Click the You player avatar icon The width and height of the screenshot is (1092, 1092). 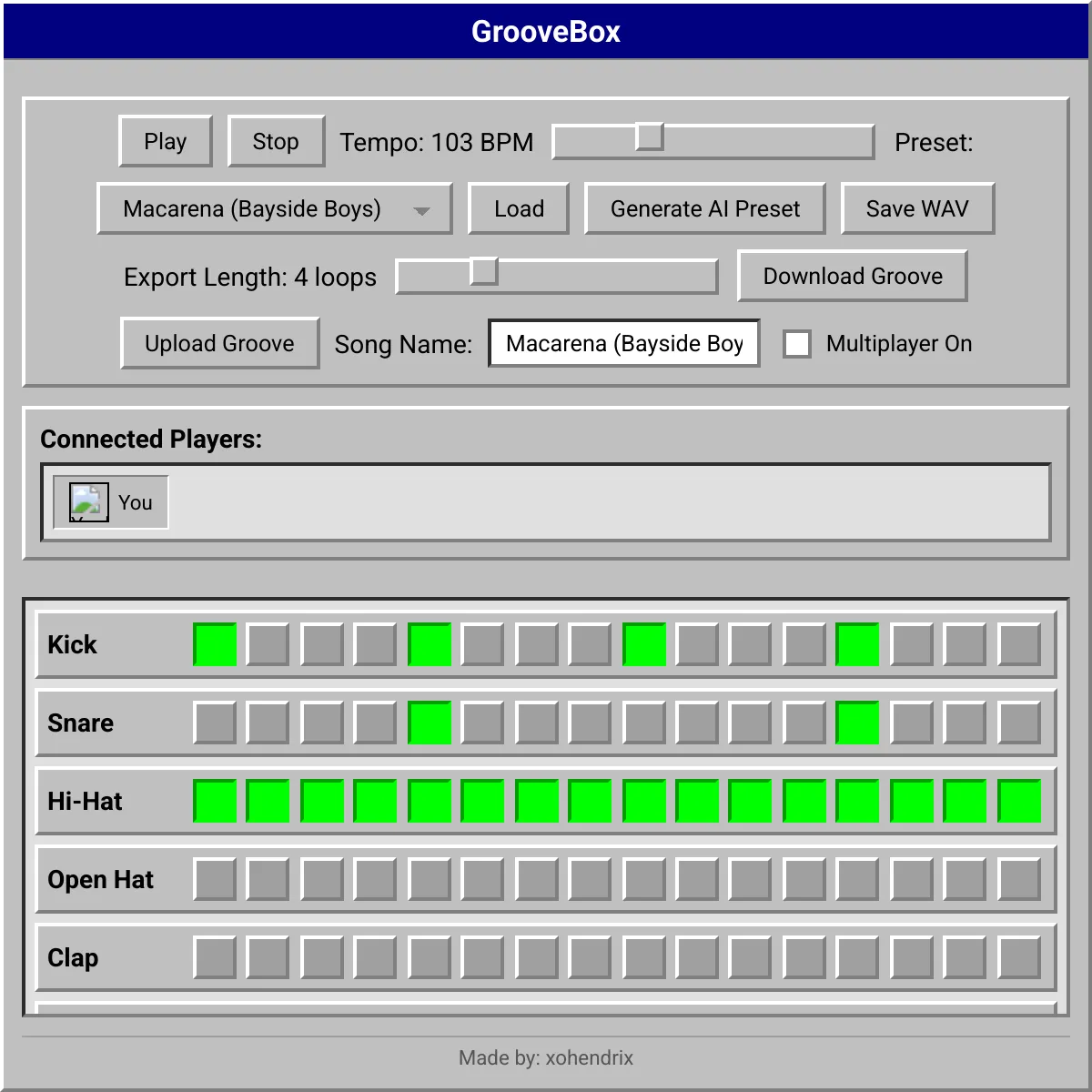[86, 501]
